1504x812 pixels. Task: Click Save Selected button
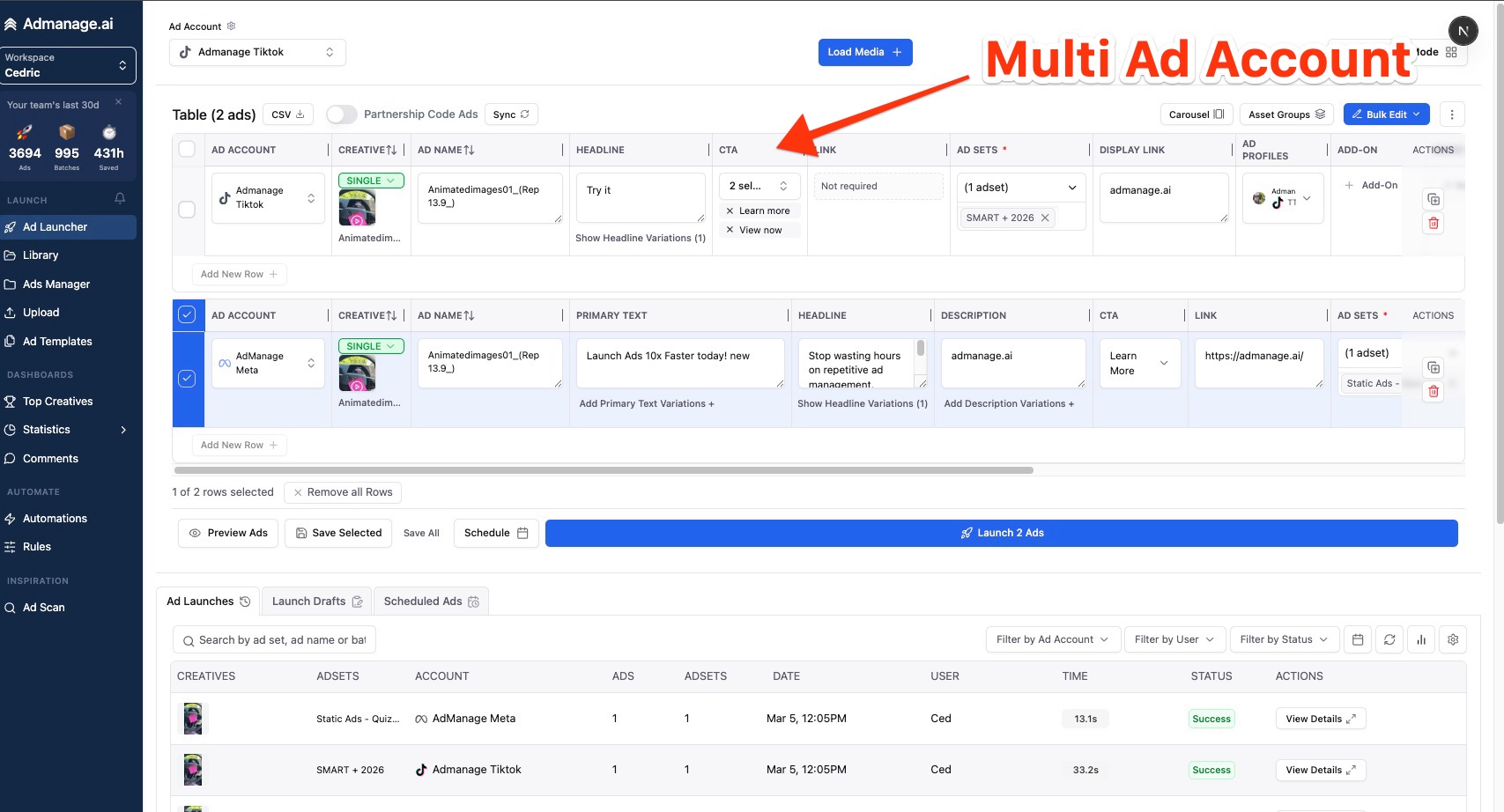click(x=338, y=533)
